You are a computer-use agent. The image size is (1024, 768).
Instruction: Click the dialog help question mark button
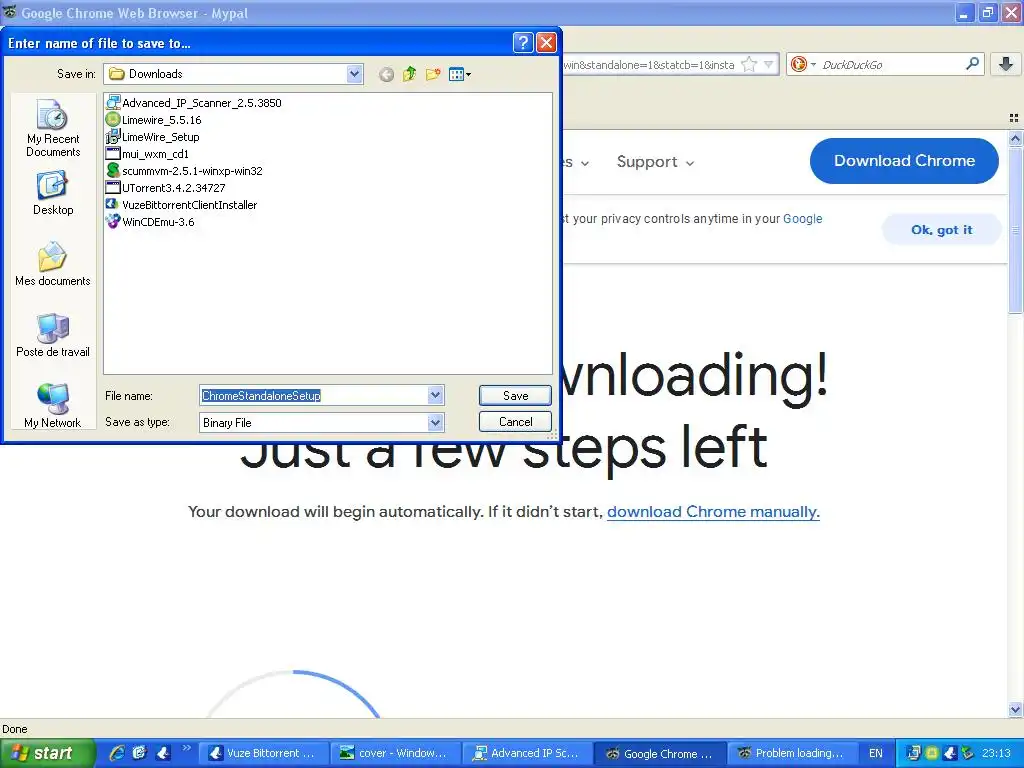[523, 42]
